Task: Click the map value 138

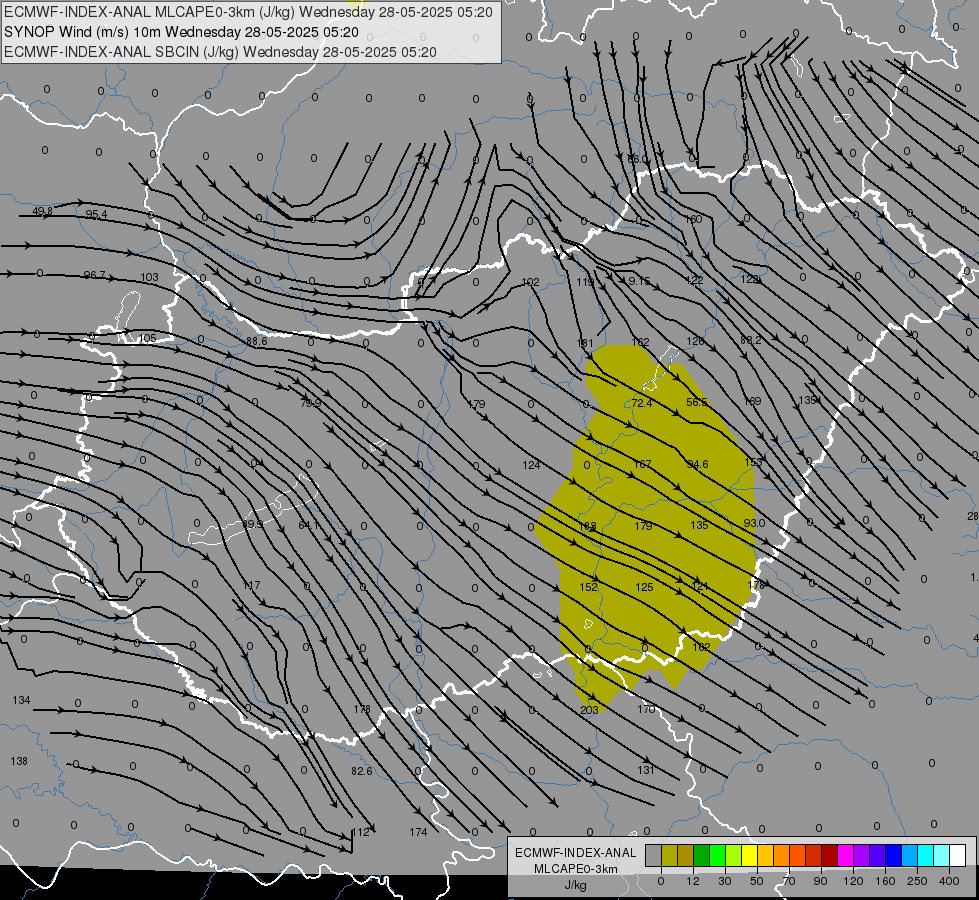Action: [x=19, y=761]
